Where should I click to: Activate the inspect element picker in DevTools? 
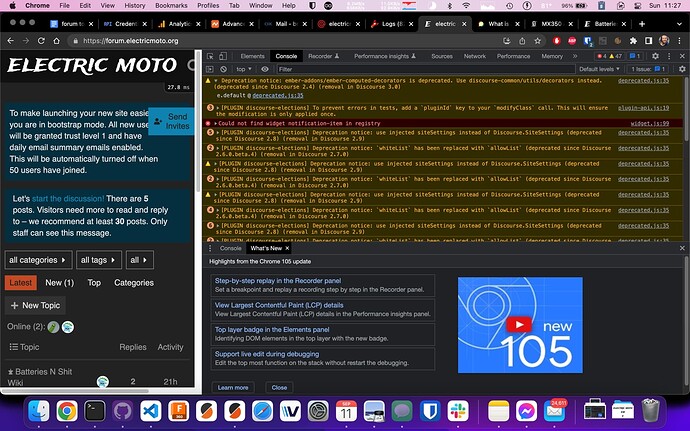click(x=210, y=56)
